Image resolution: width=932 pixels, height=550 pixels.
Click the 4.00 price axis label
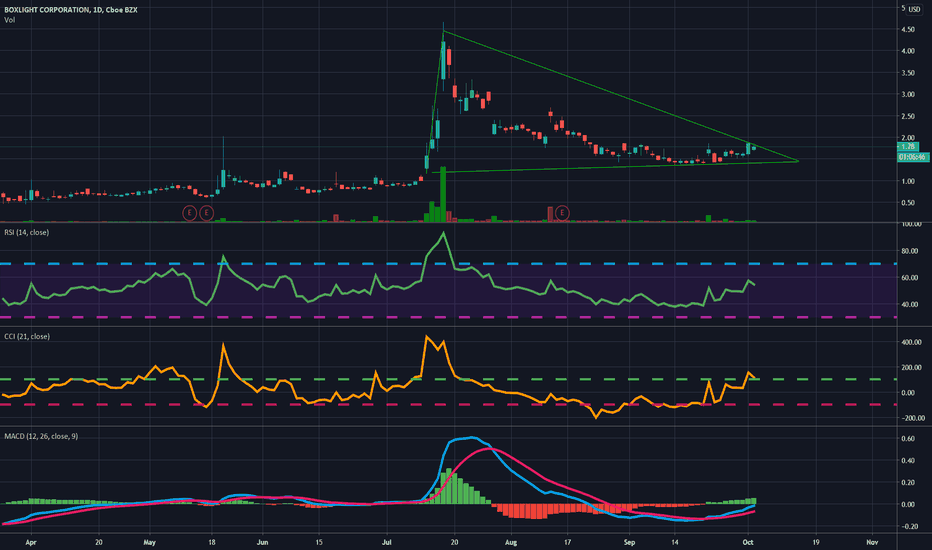(x=908, y=52)
